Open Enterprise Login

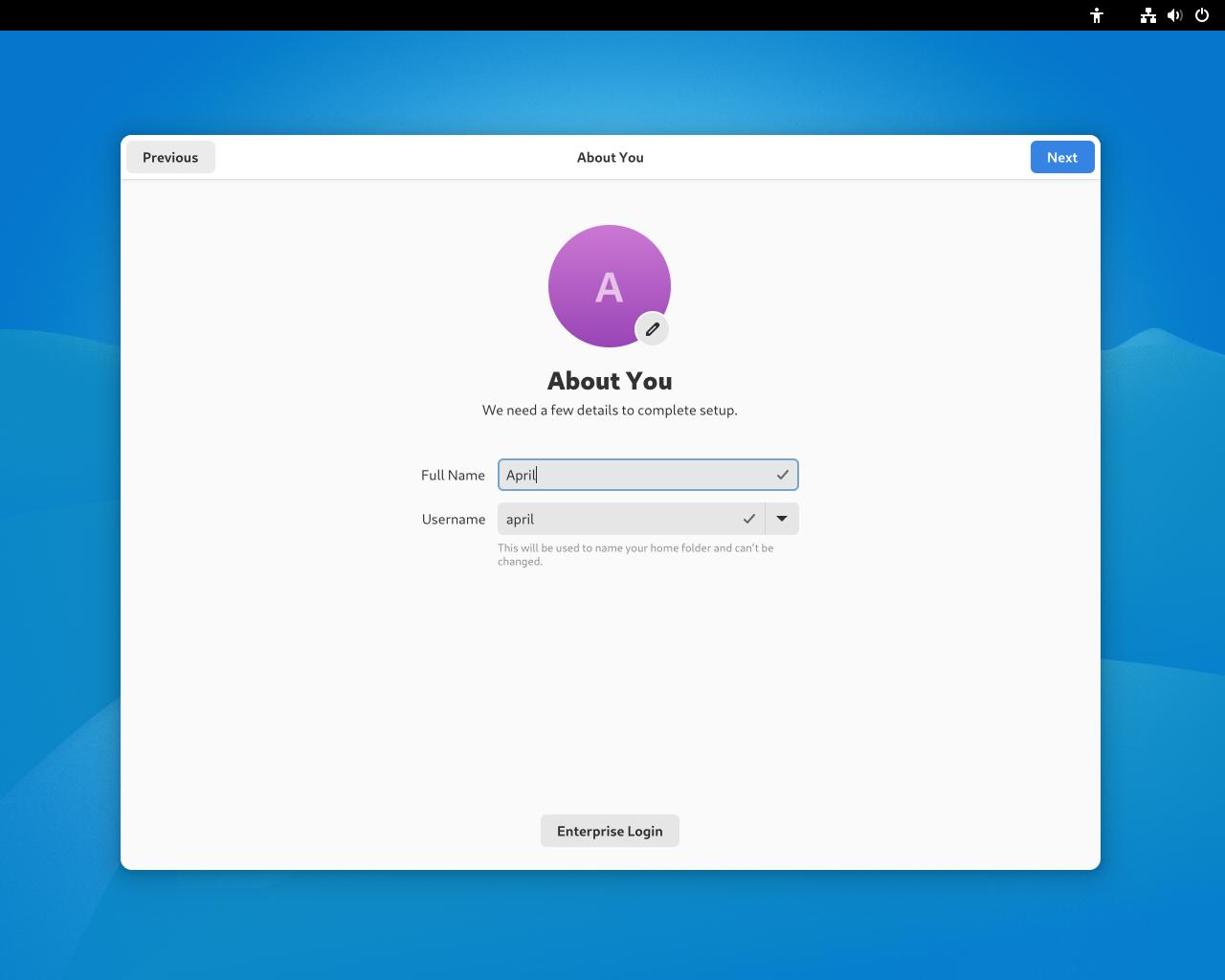[x=610, y=831]
